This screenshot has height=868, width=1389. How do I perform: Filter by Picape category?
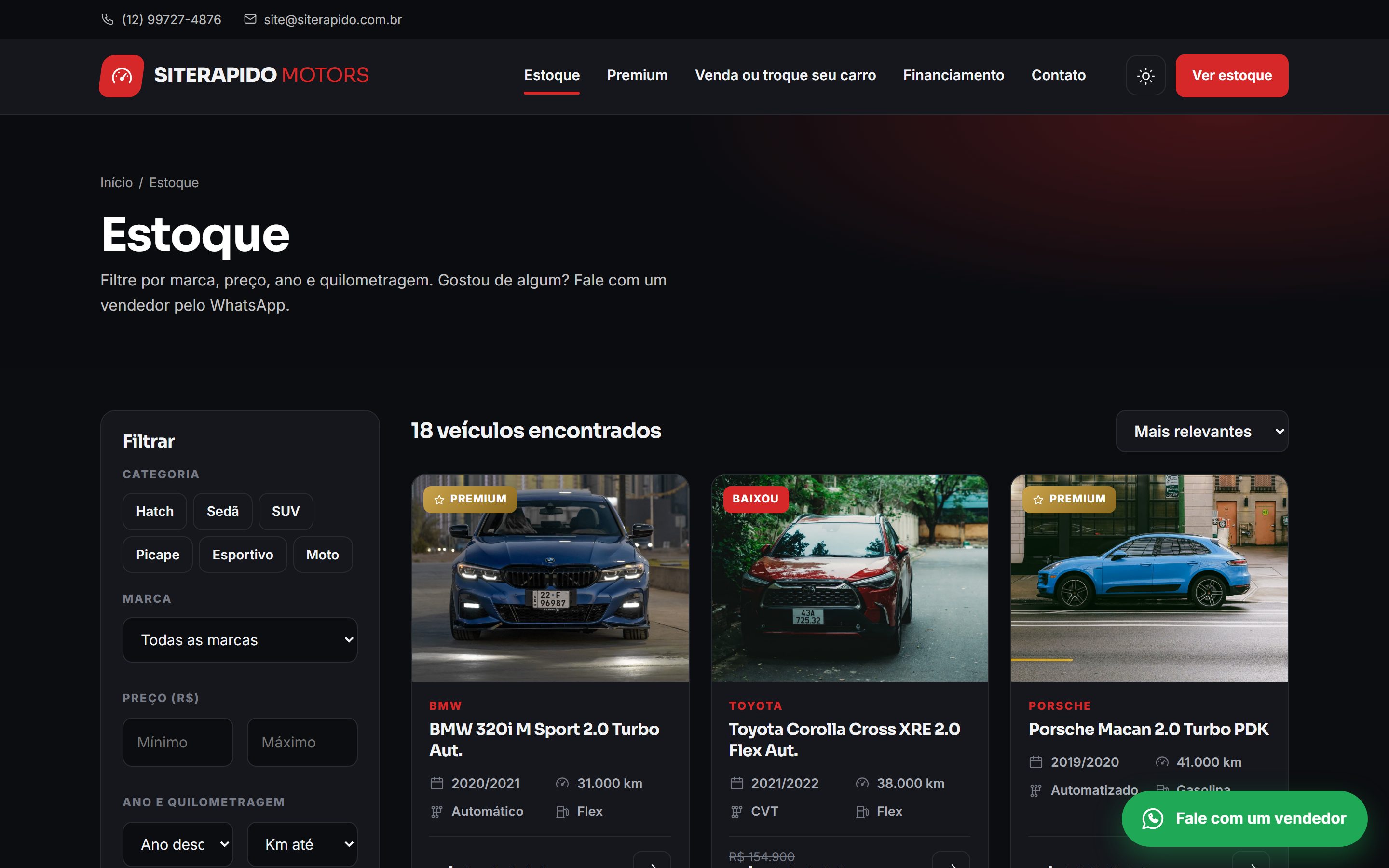click(158, 555)
